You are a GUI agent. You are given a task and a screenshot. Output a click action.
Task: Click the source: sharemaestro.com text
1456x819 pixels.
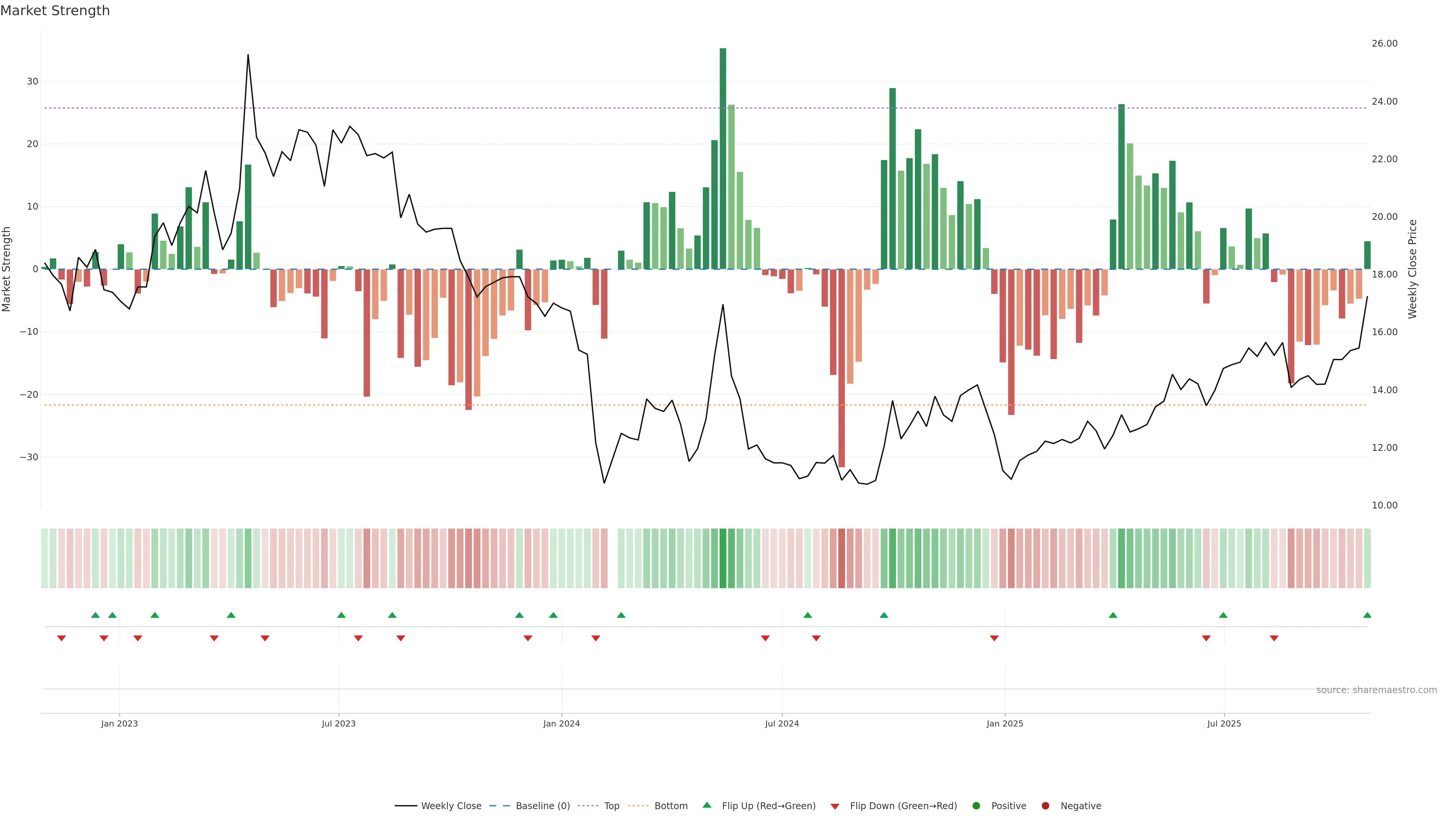coord(1376,690)
